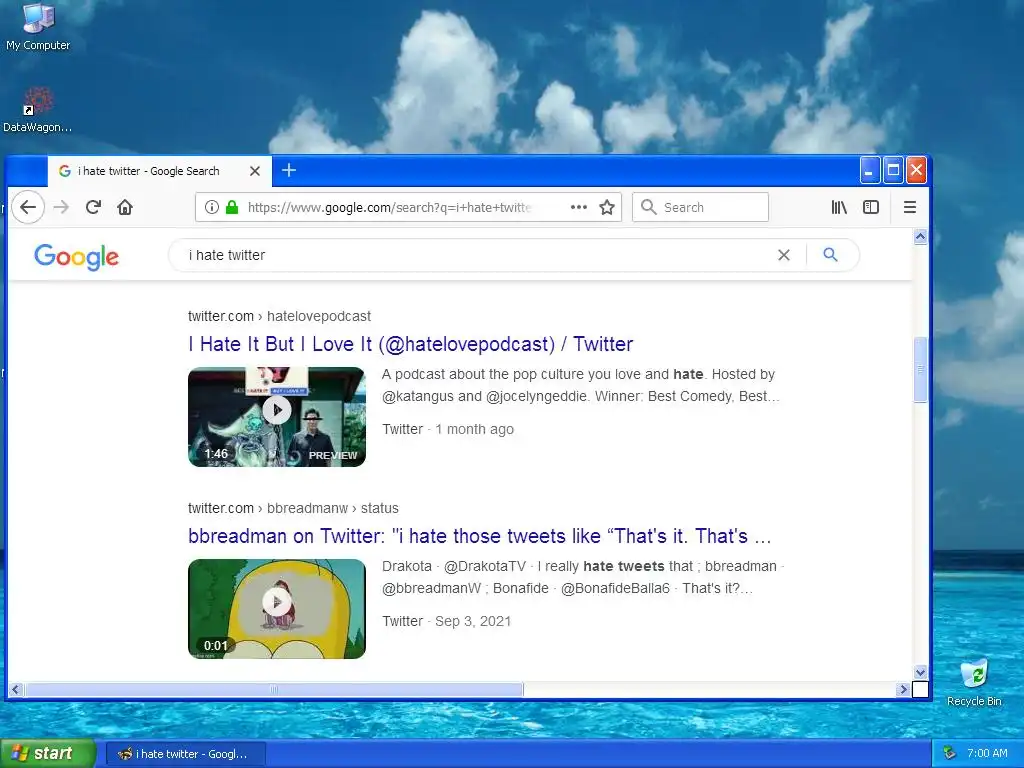
Task: Open page actions three-dot menu
Action: [x=579, y=207]
